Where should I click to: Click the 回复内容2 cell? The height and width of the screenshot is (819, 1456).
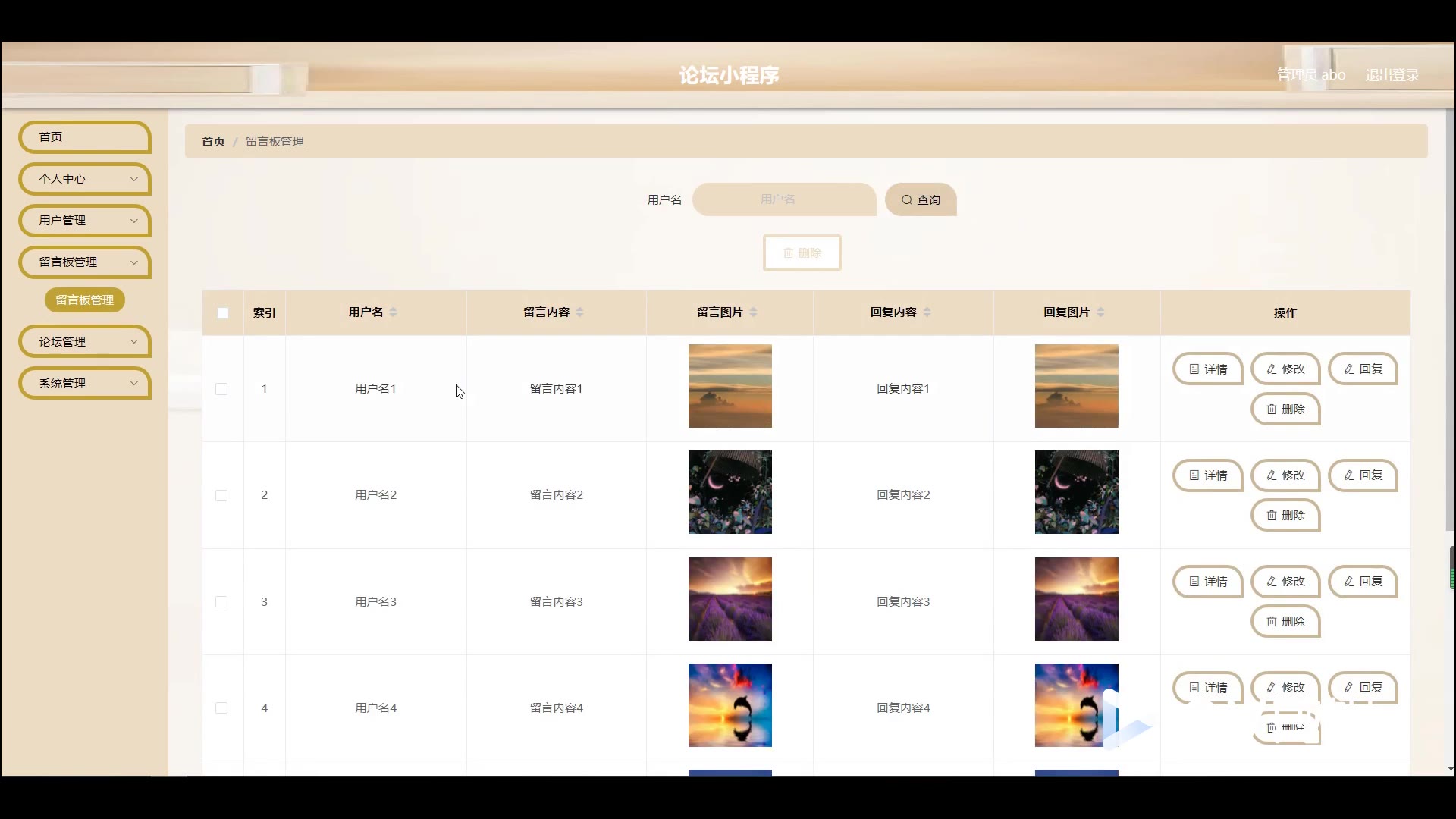point(903,495)
